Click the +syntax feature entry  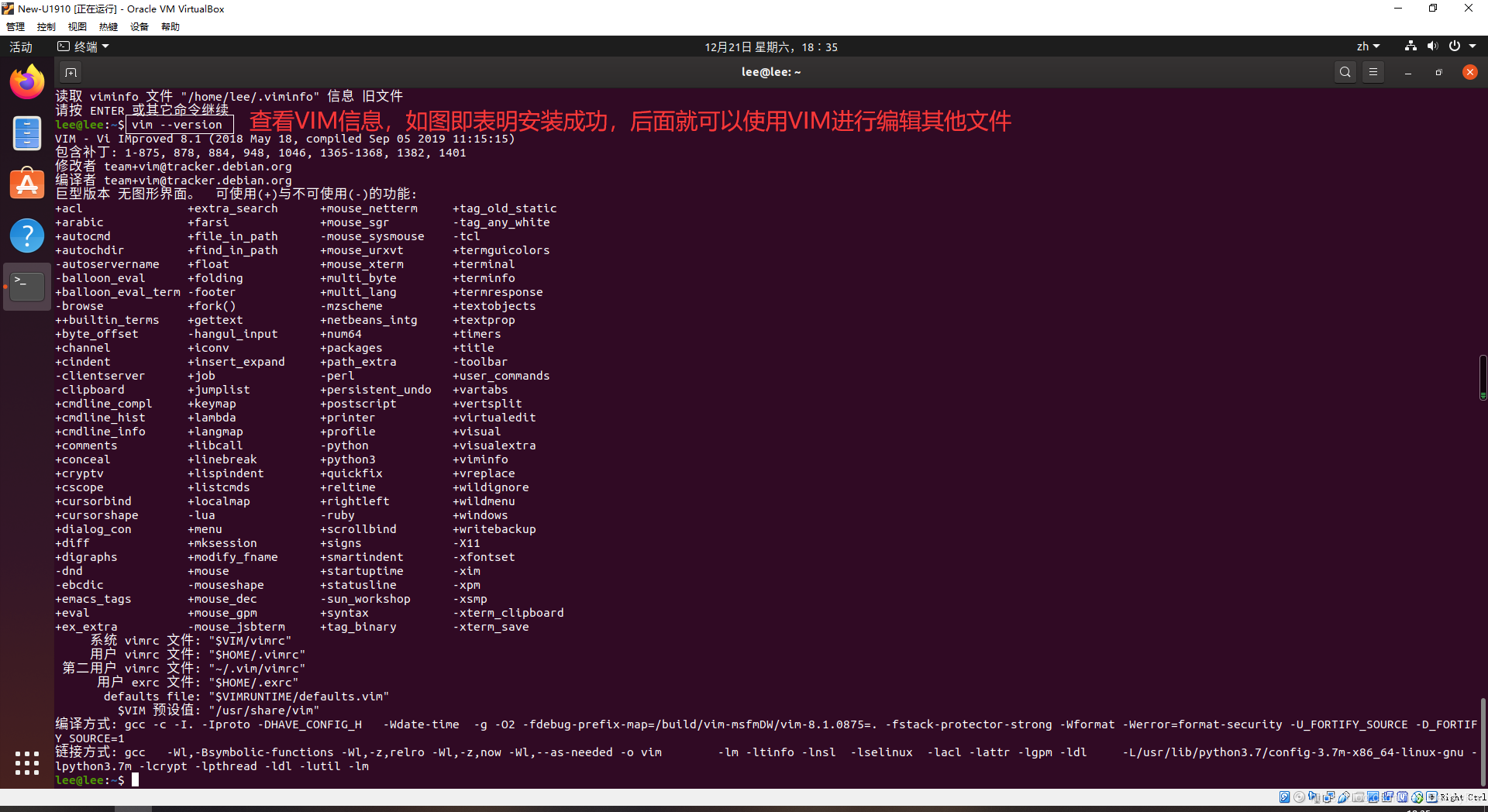[344, 613]
